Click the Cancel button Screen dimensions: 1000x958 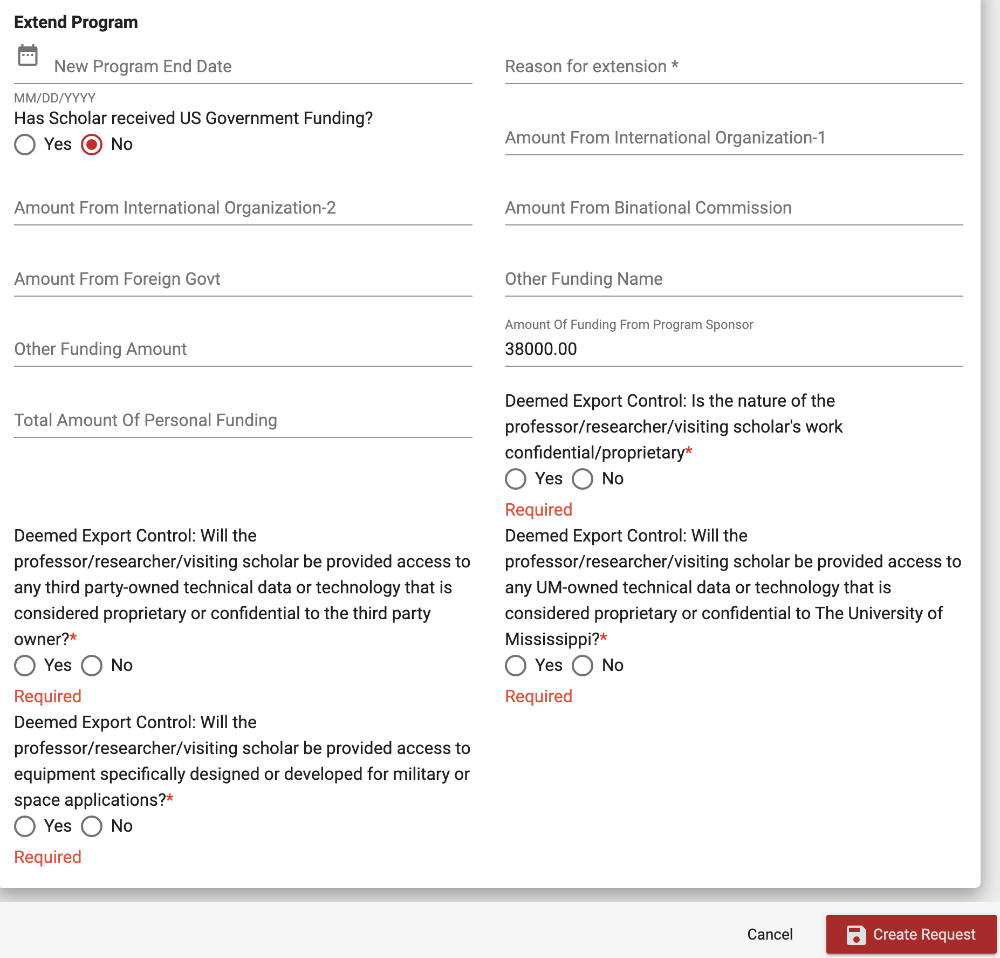(x=769, y=934)
